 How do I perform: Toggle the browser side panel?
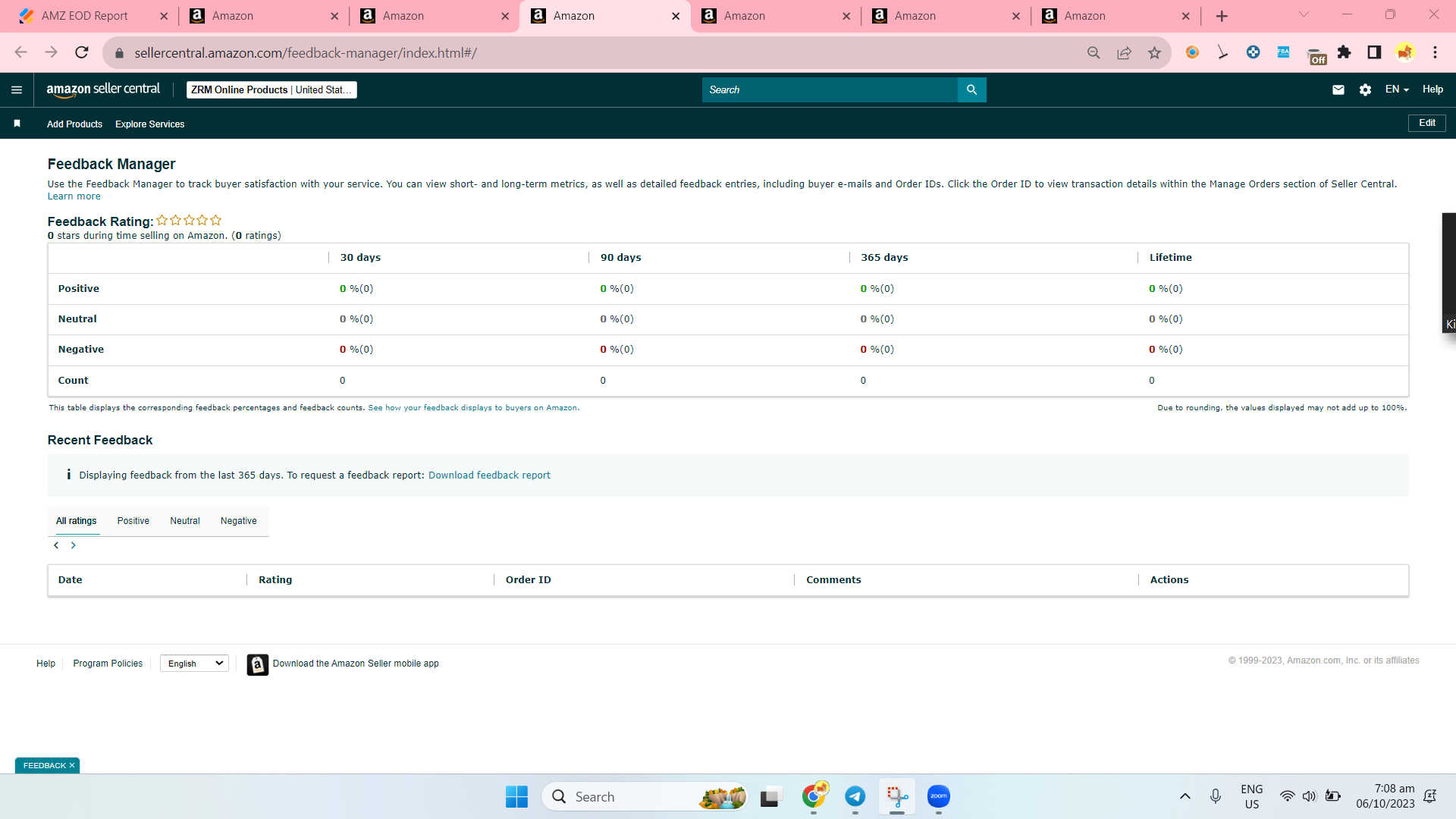tap(1374, 52)
